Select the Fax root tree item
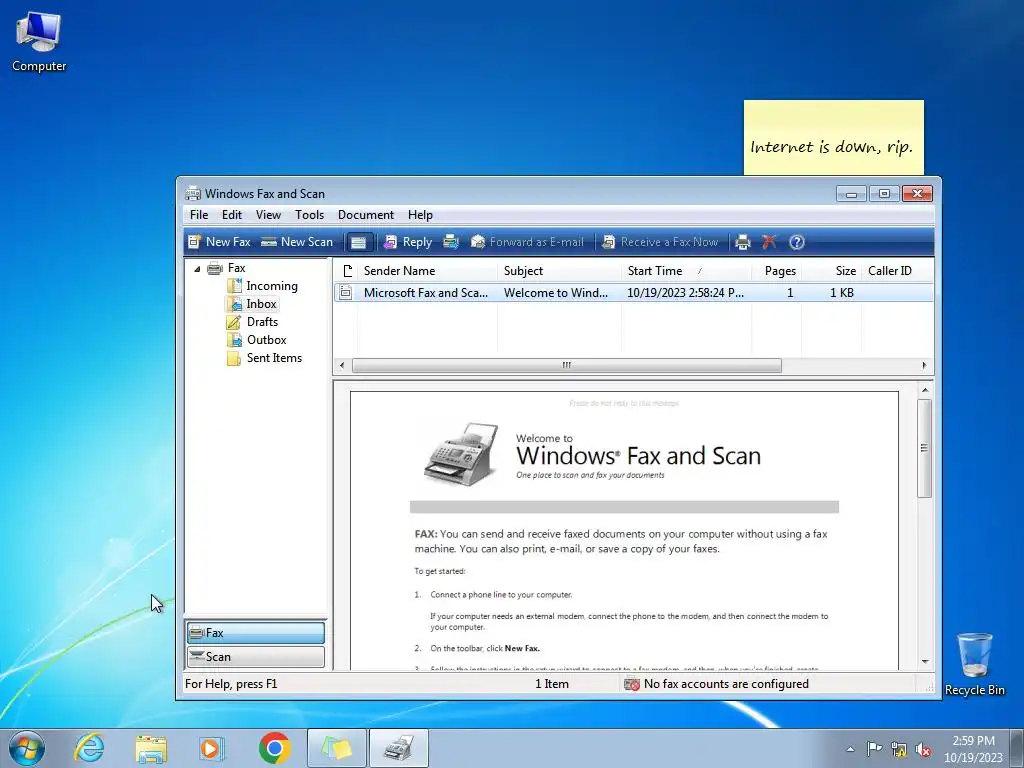The width and height of the screenshot is (1024, 768). [x=227, y=268]
